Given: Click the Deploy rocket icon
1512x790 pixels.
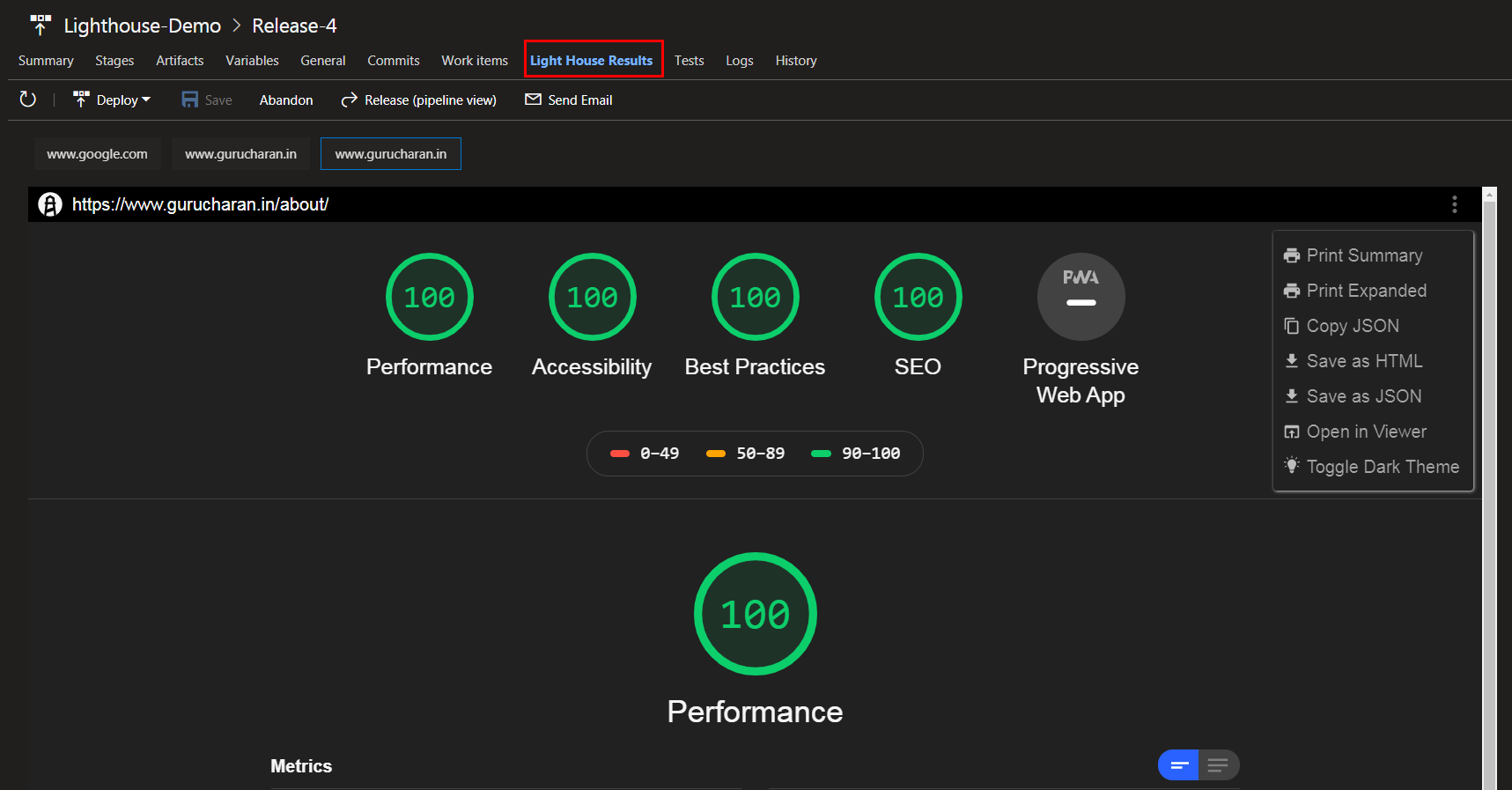Looking at the screenshot, I should point(81,100).
